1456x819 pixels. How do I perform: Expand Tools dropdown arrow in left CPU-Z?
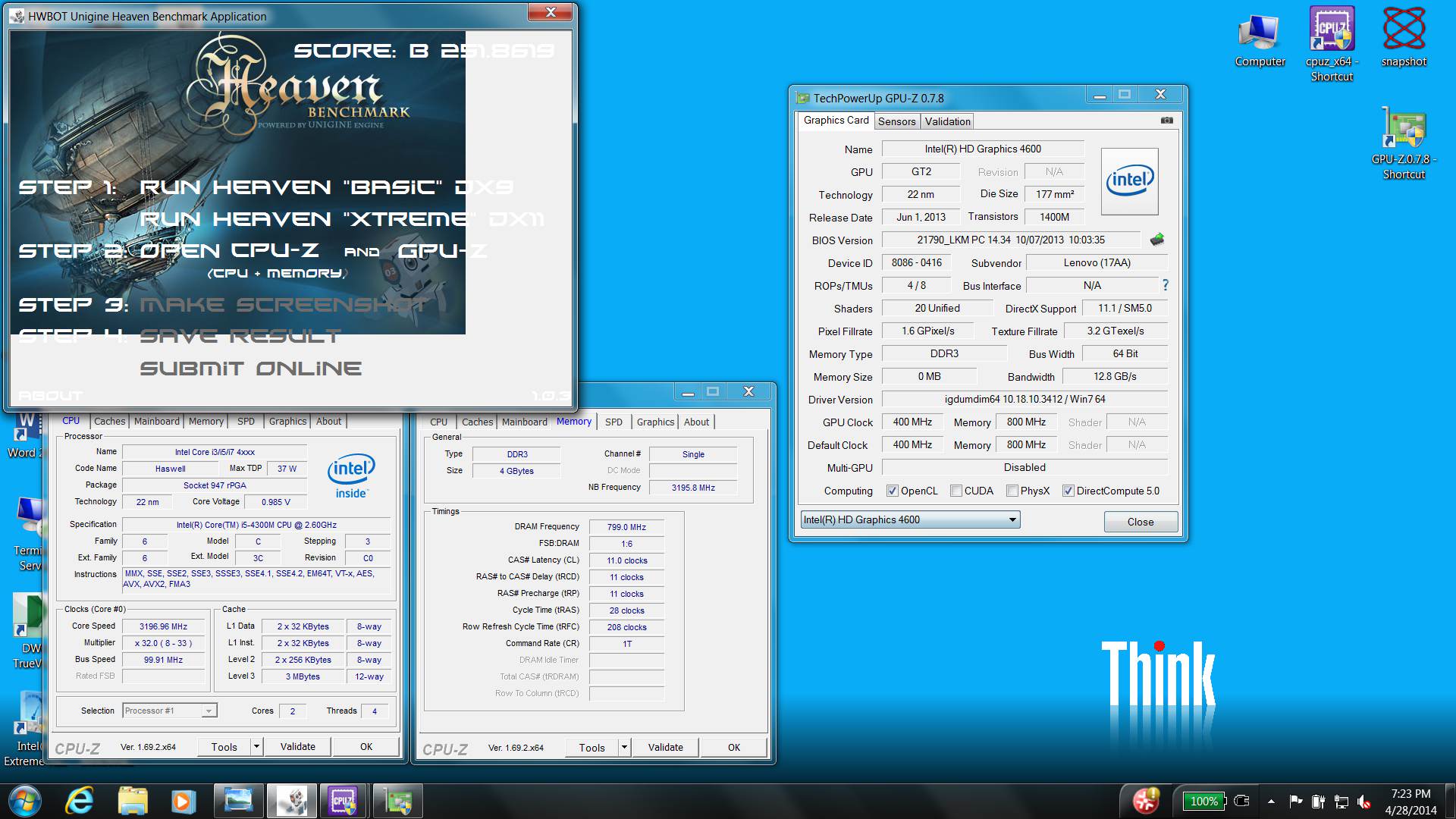(x=256, y=746)
